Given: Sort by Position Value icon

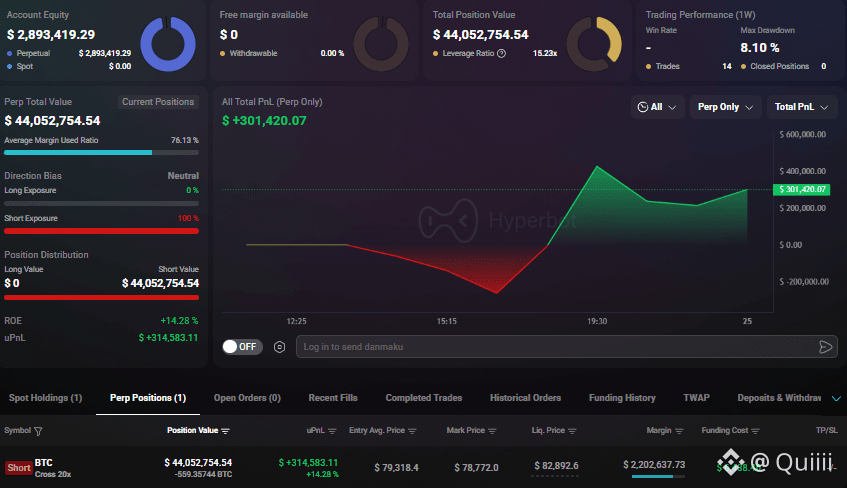Looking at the screenshot, I should coord(225,431).
